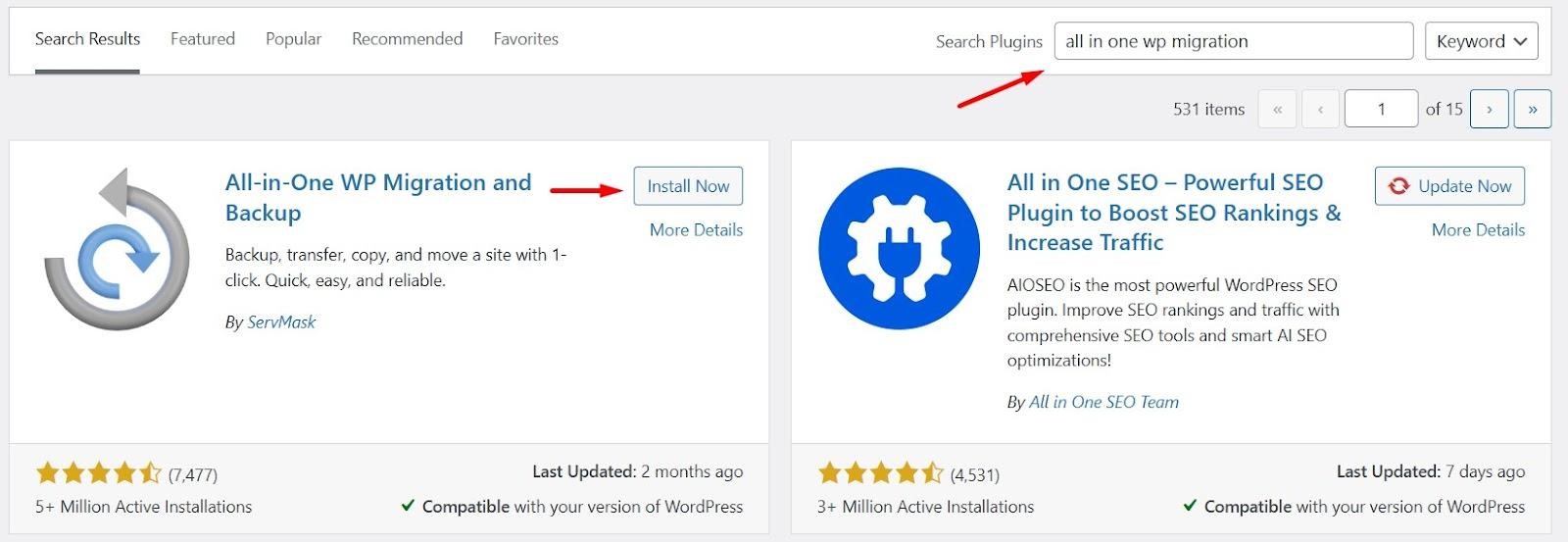Go to previous page of plugin results

(1320, 109)
